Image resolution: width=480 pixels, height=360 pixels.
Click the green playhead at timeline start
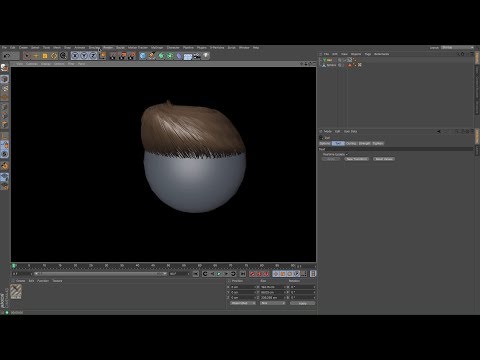14,266
